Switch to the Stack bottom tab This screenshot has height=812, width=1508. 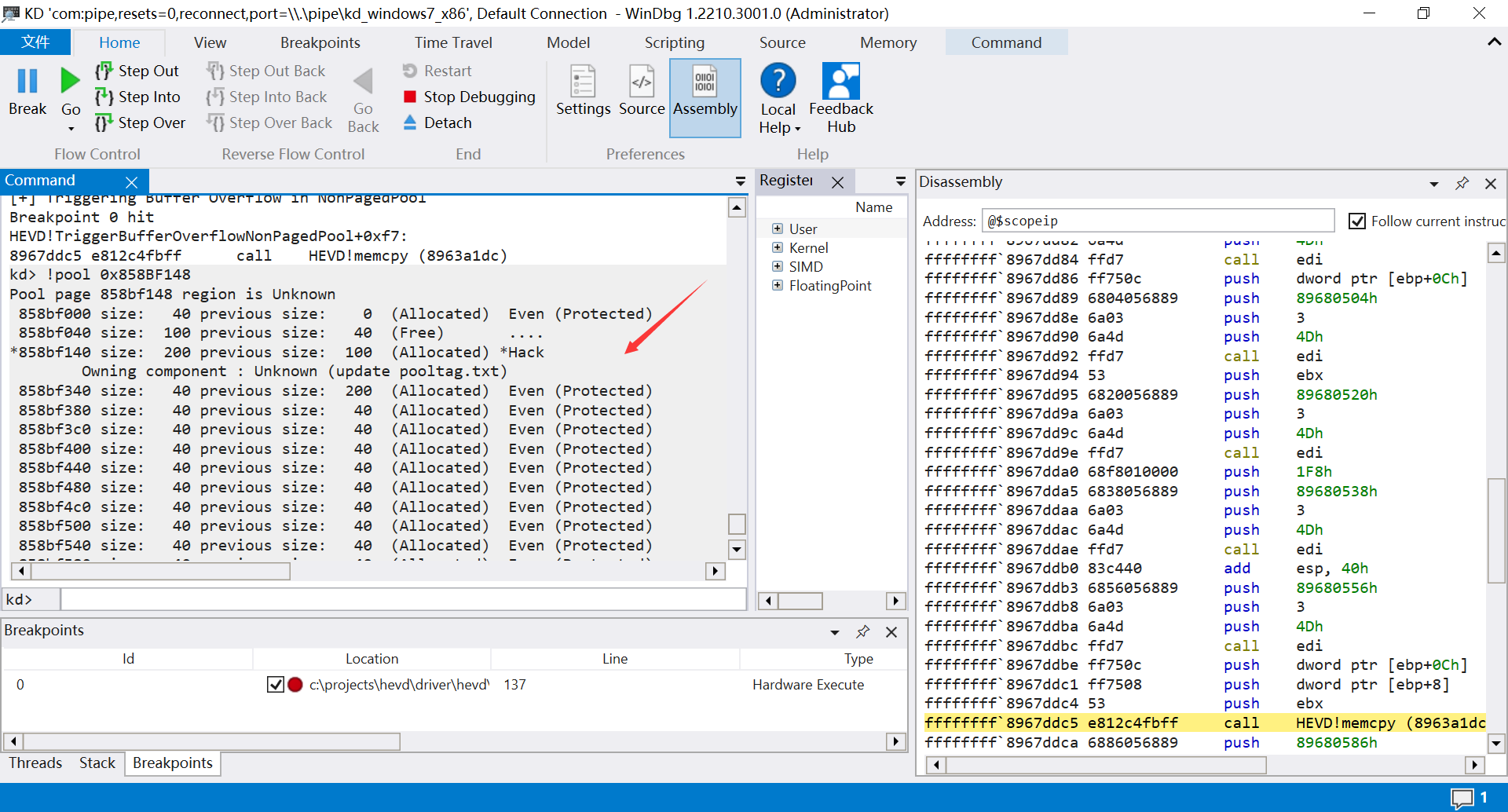click(97, 763)
